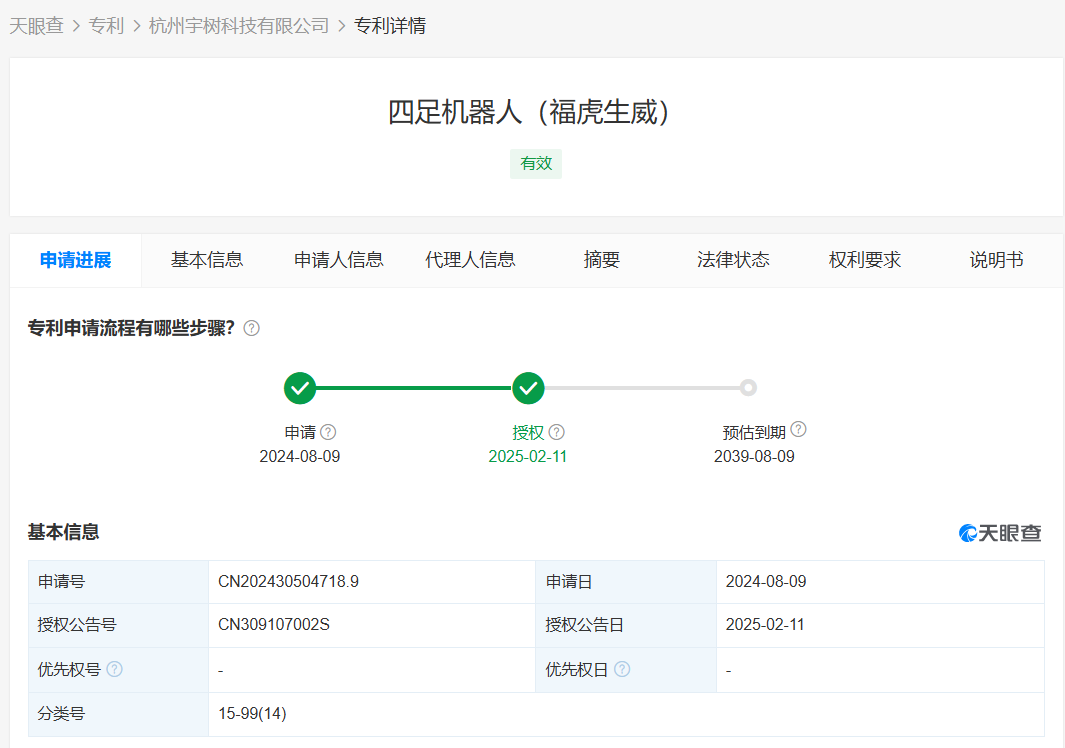
Task: Click help icon beside 优先权号
Action: [x=115, y=669]
